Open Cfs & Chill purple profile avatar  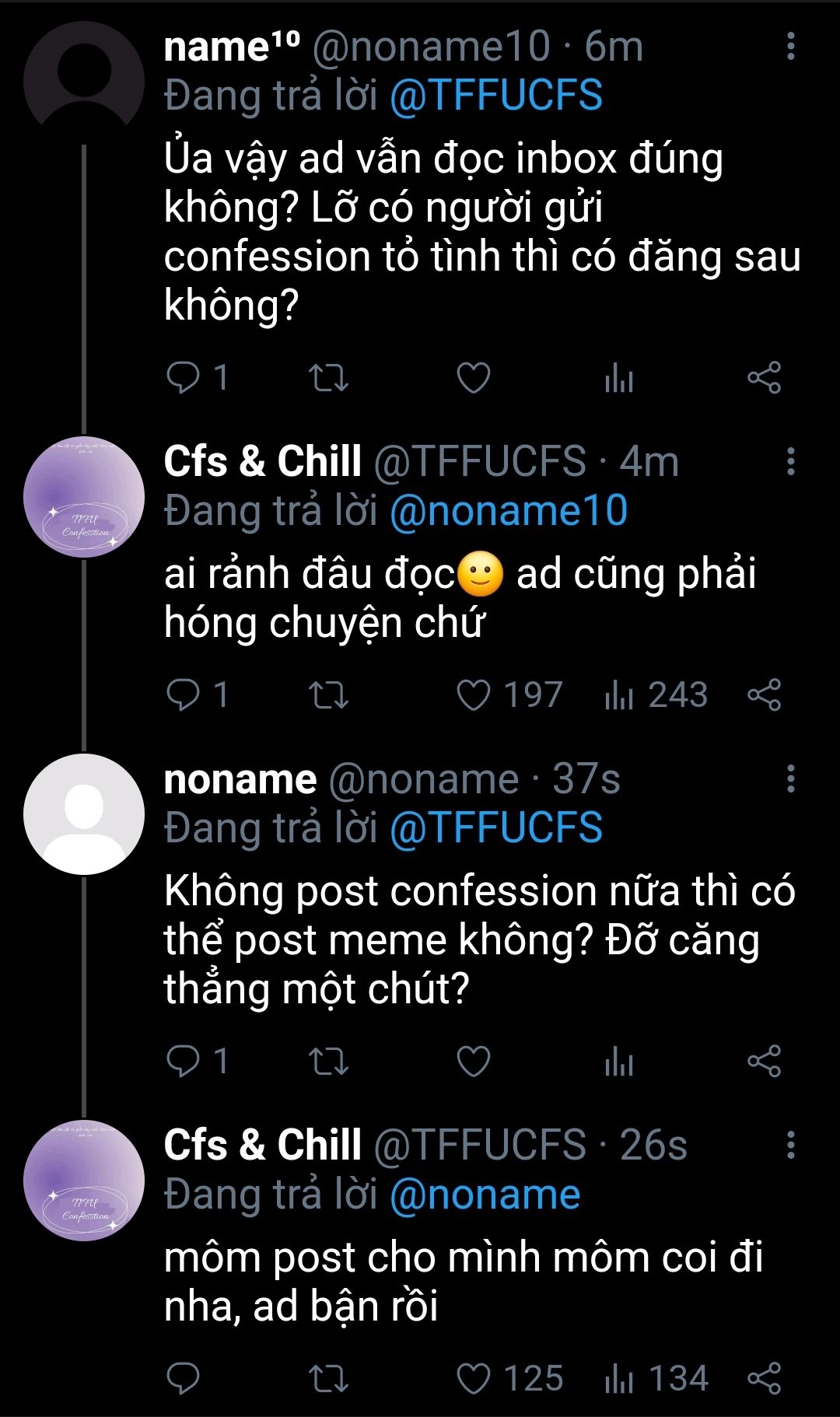click(x=84, y=496)
